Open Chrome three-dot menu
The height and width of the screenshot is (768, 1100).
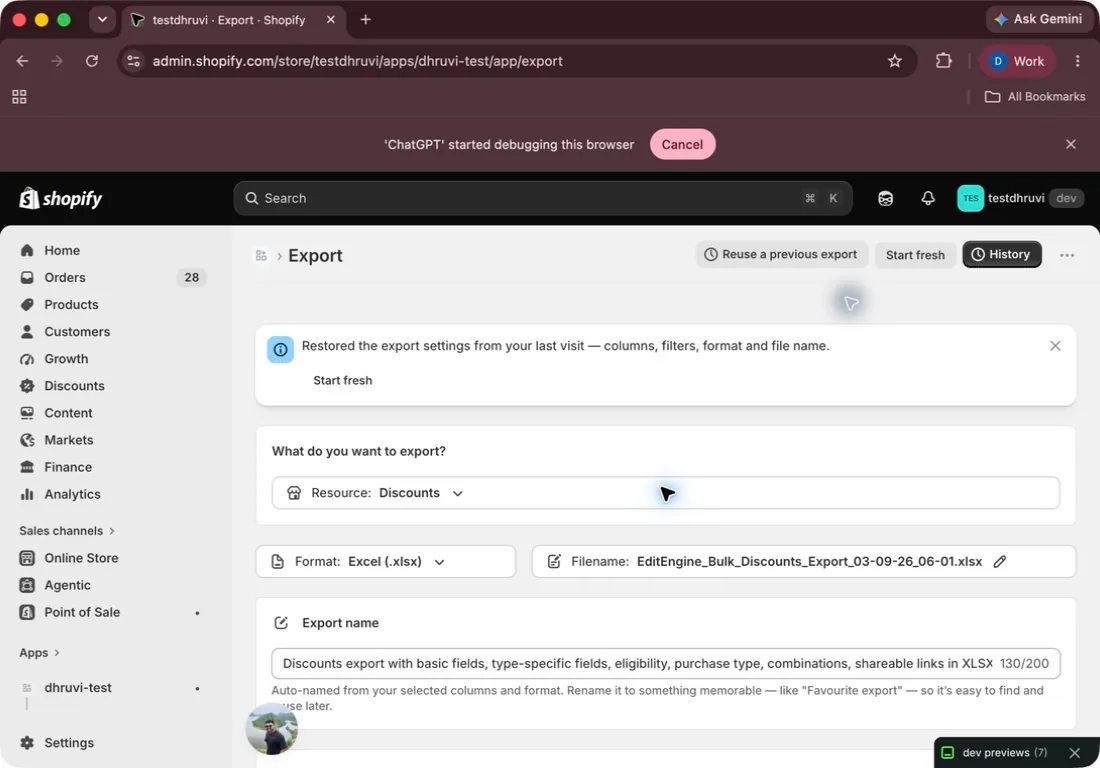point(1078,61)
